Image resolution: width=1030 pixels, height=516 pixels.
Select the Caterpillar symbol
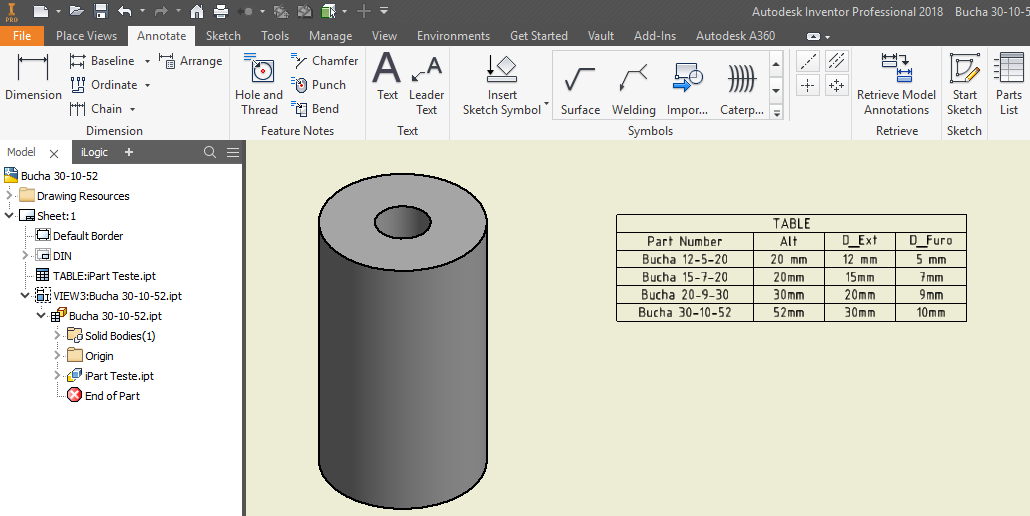pyautogui.click(x=742, y=87)
